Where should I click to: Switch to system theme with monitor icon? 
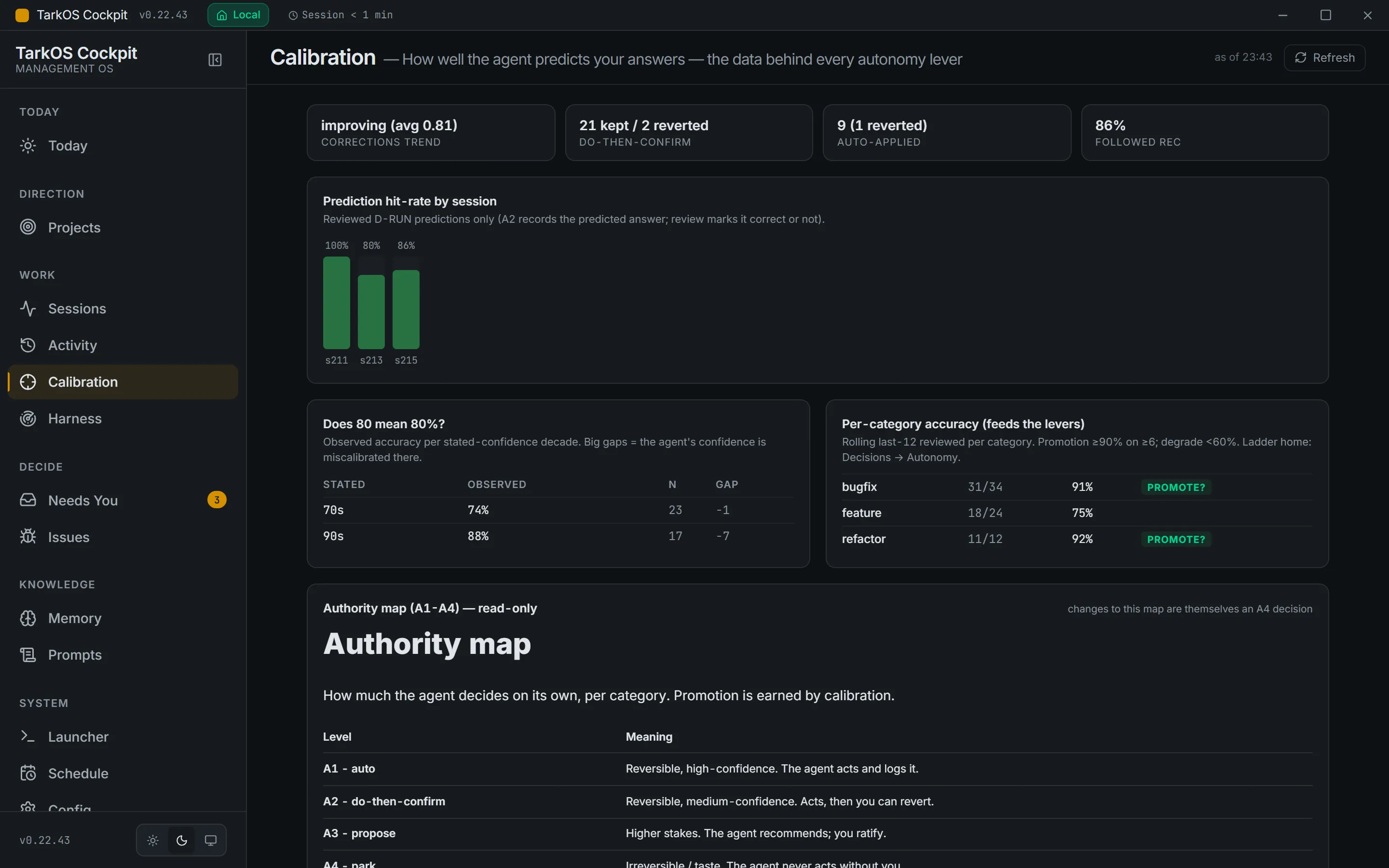211,841
